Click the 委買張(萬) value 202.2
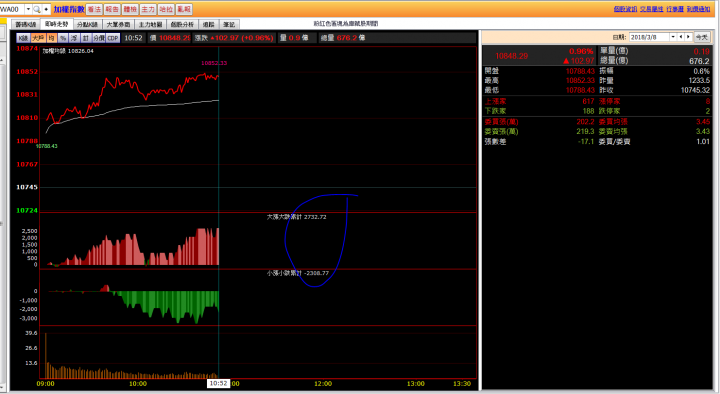 click(x=585, y=122)
